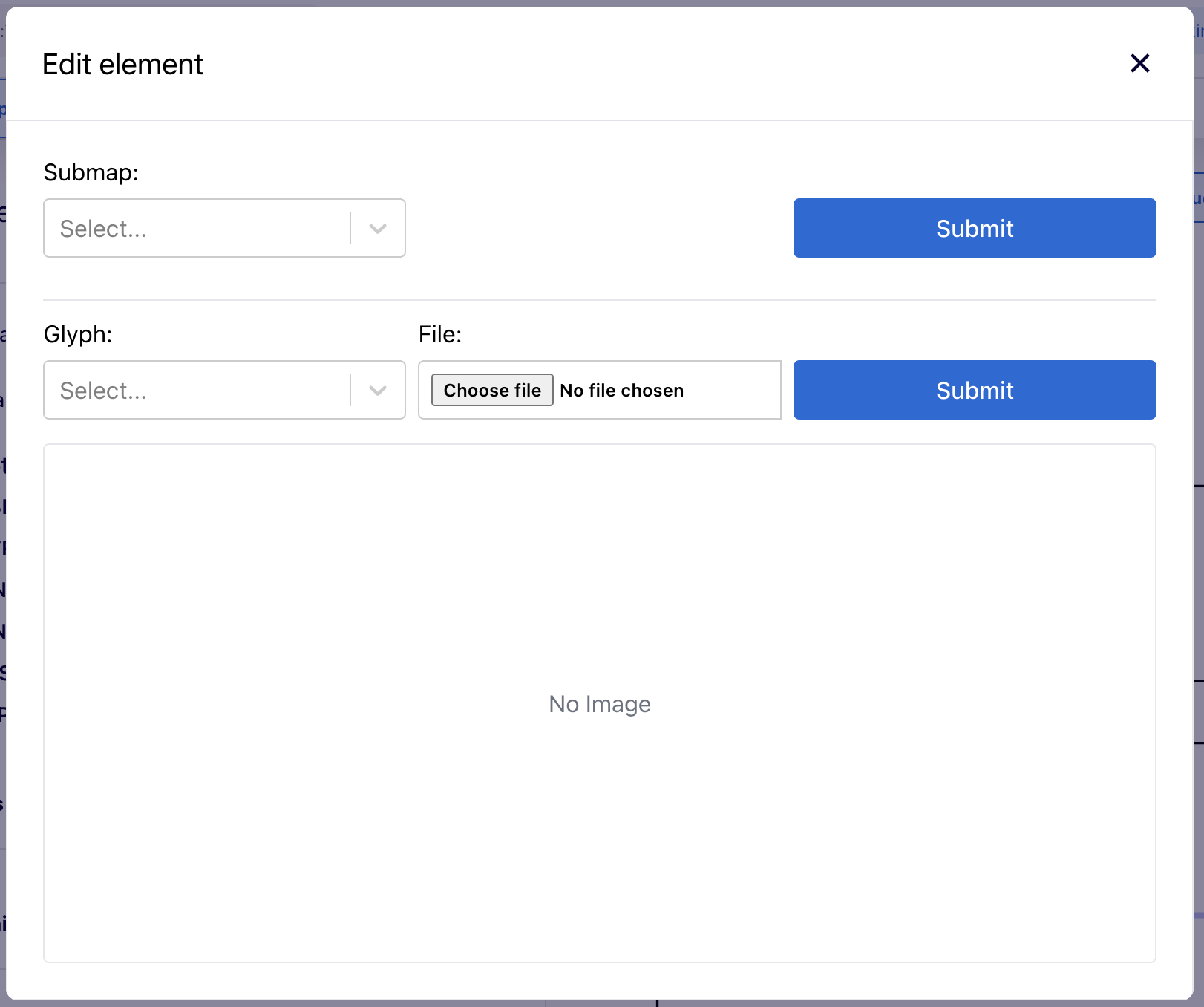
Task: Click the vertical separator inside Submap dropdown
Action: (x=350, y=228)
